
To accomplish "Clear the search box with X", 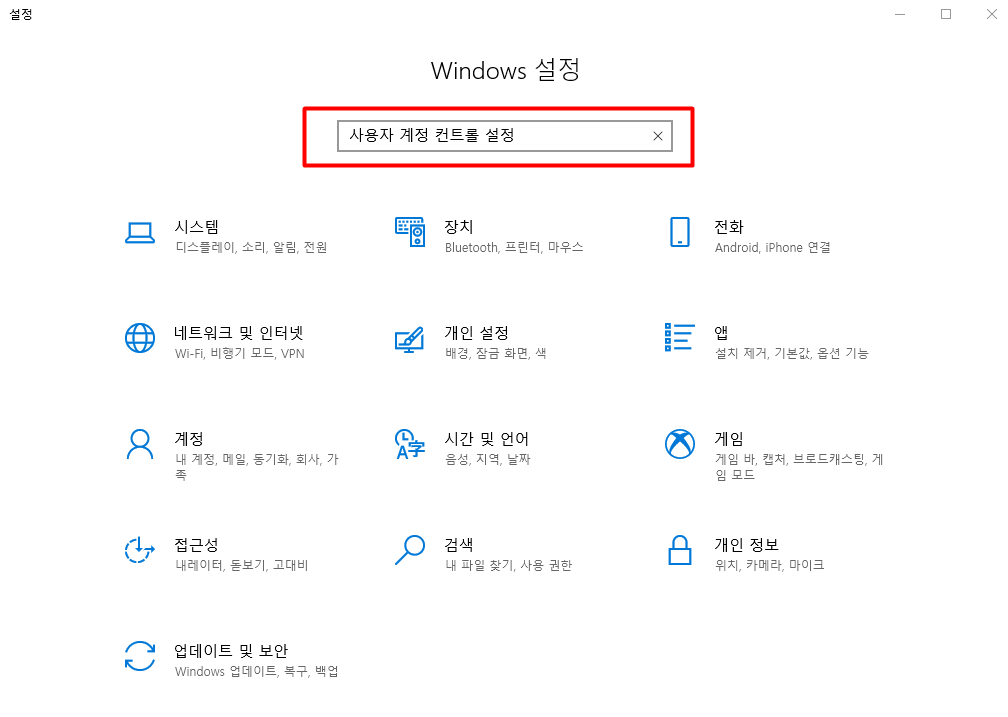I will coord(658,136).
